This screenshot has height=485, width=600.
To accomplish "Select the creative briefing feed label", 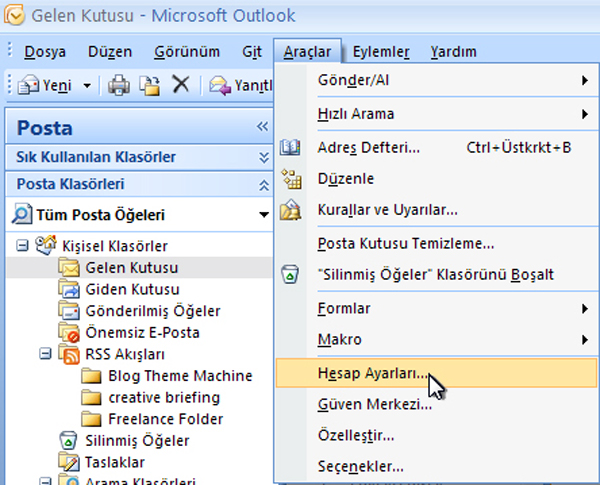I will click(164, 398).
